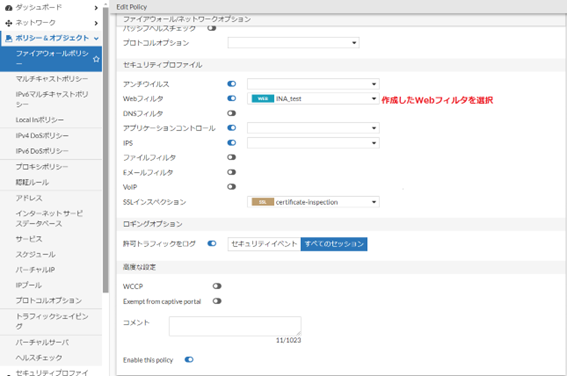Enable the WCCP switch
Viewport: 567px width, 376px height.
tap(217, 286)
